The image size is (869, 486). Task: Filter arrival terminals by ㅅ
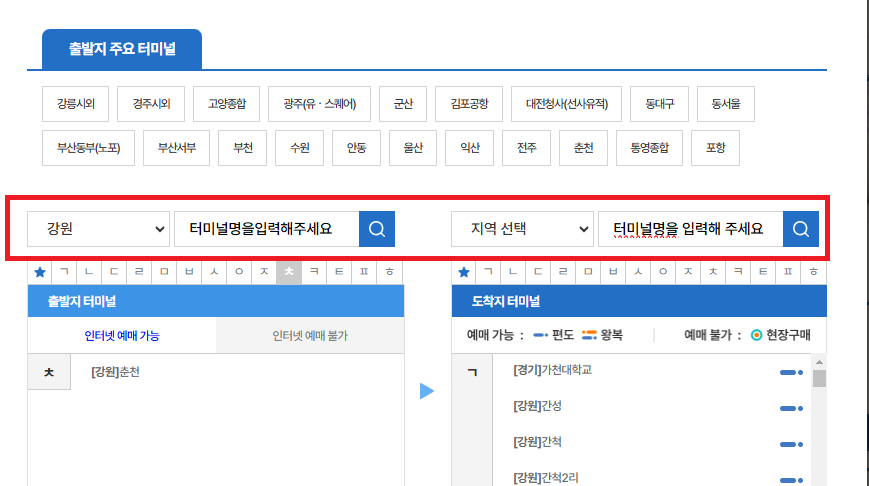[638, 272]
